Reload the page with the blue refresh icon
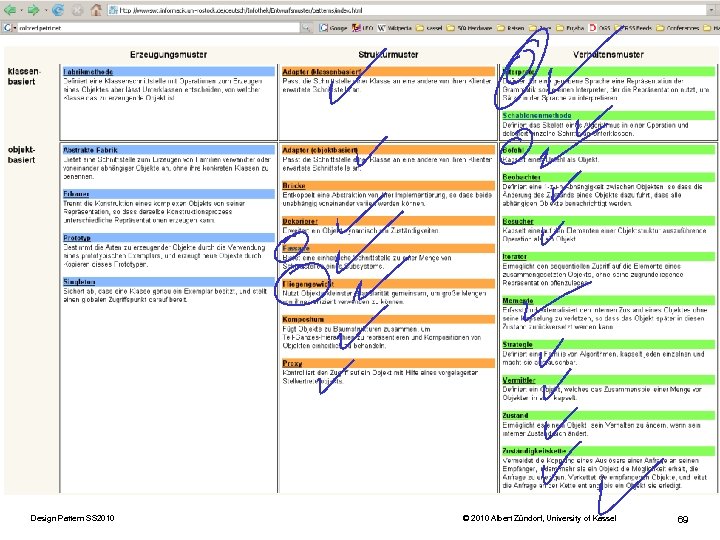The image size is (720, 540). point(58,10)
